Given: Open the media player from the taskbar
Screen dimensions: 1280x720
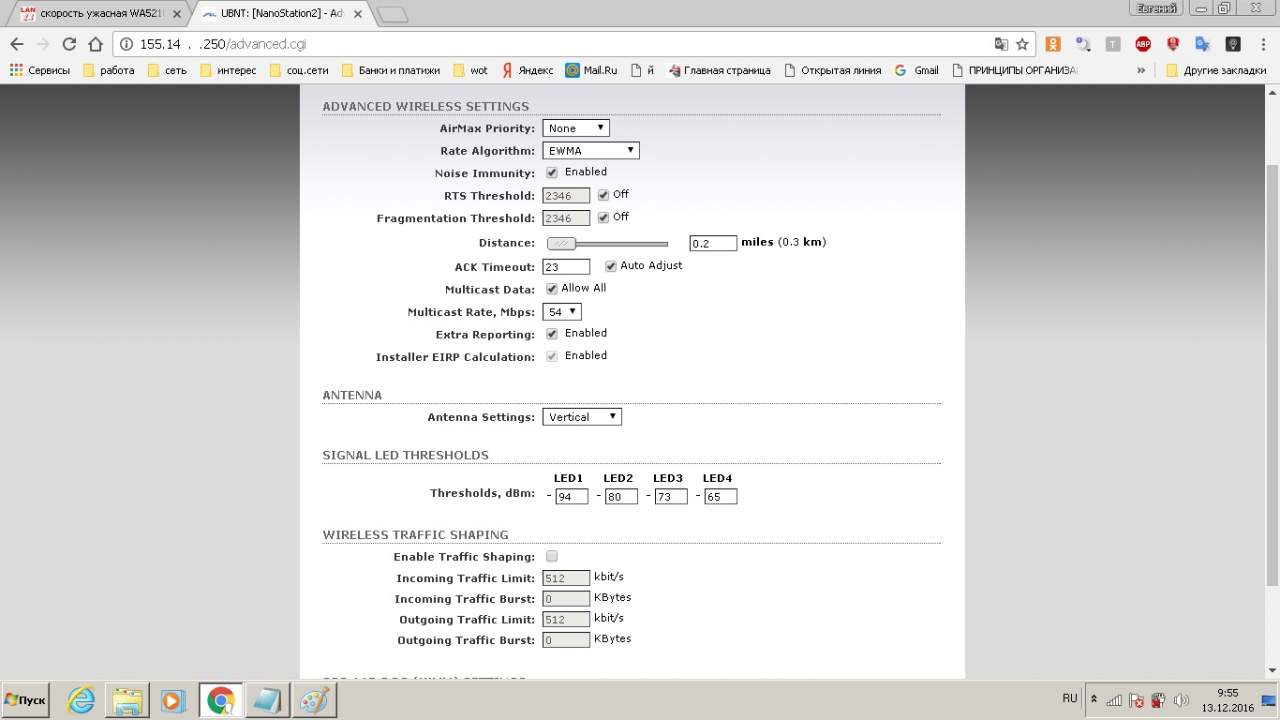Looking at the screenshot, I should pyautogui.click(x=173, y=700).
